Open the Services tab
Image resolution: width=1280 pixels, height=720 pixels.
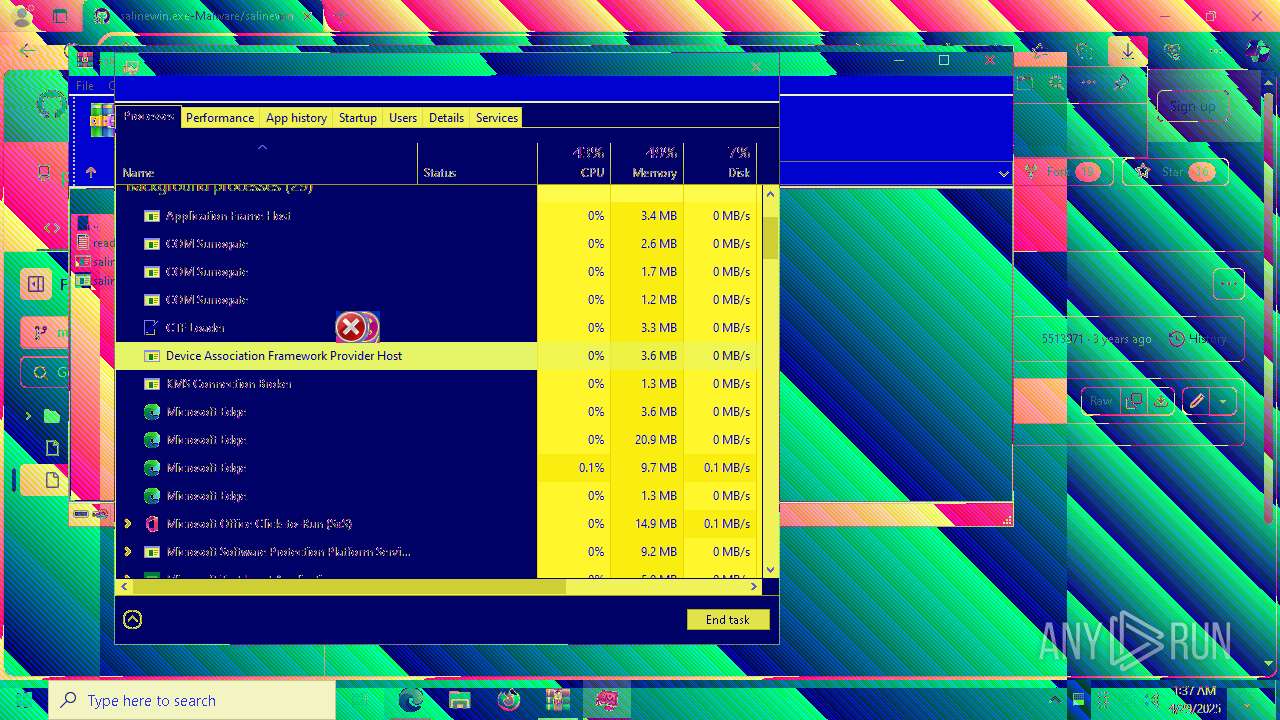point(497,117)
